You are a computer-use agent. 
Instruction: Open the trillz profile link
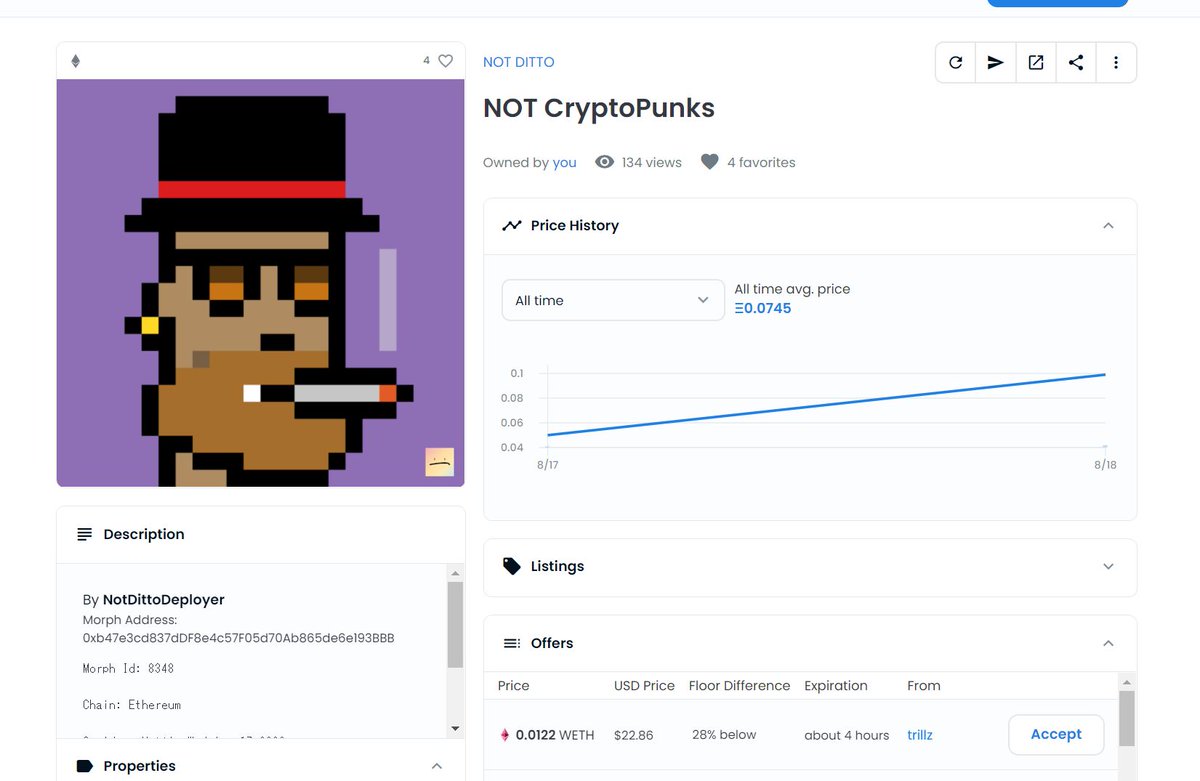point(920,735)
